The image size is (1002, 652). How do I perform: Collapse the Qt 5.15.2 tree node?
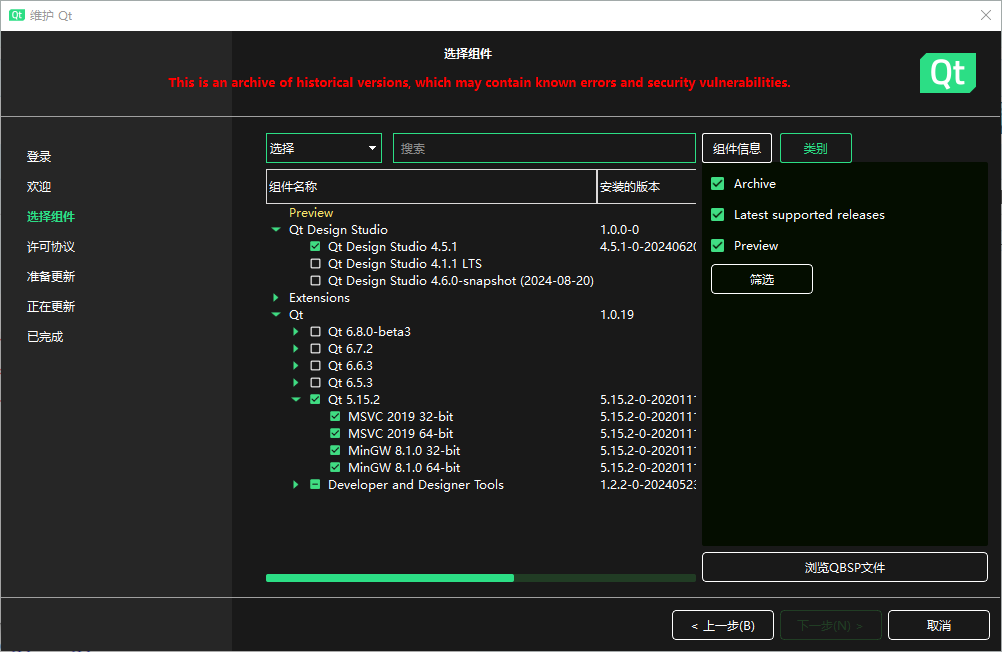[x=296, y=400]
